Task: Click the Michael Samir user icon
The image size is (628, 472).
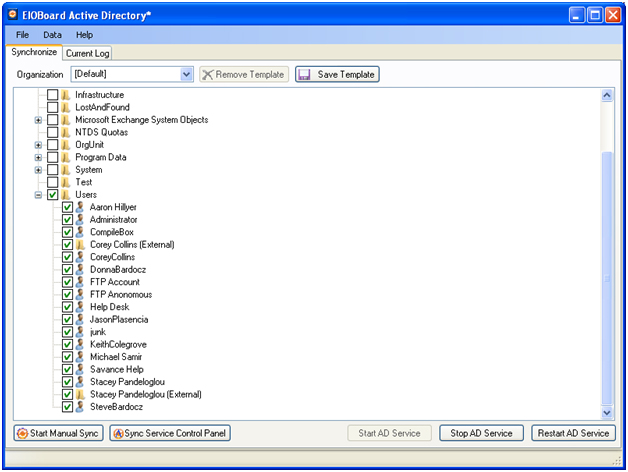Action: pyautogui.click(x=80, y=357)
